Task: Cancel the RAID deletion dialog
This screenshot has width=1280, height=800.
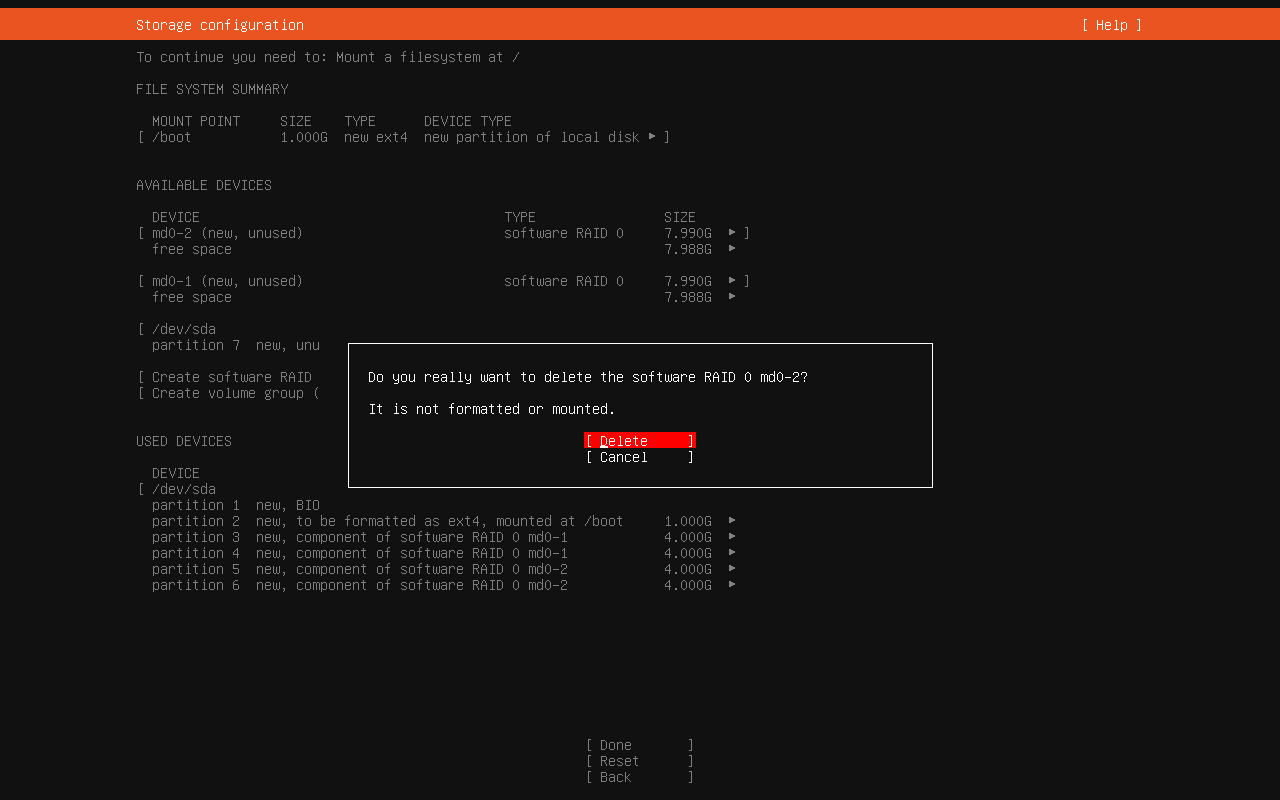Action: pos(639,457)
